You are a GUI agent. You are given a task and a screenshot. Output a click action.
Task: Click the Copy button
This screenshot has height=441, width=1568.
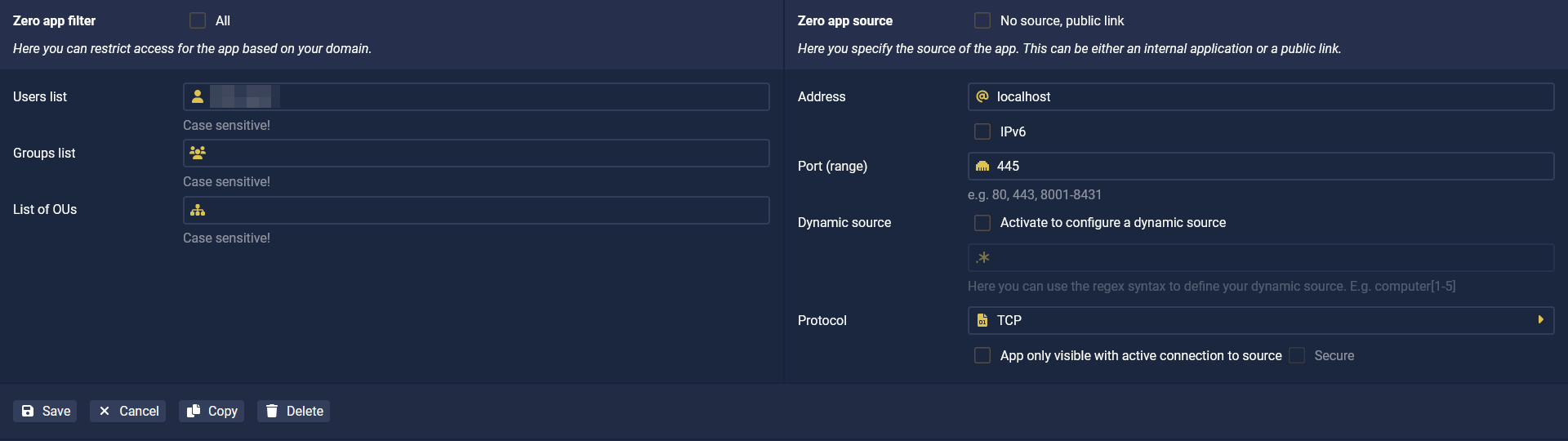[212, 411]
